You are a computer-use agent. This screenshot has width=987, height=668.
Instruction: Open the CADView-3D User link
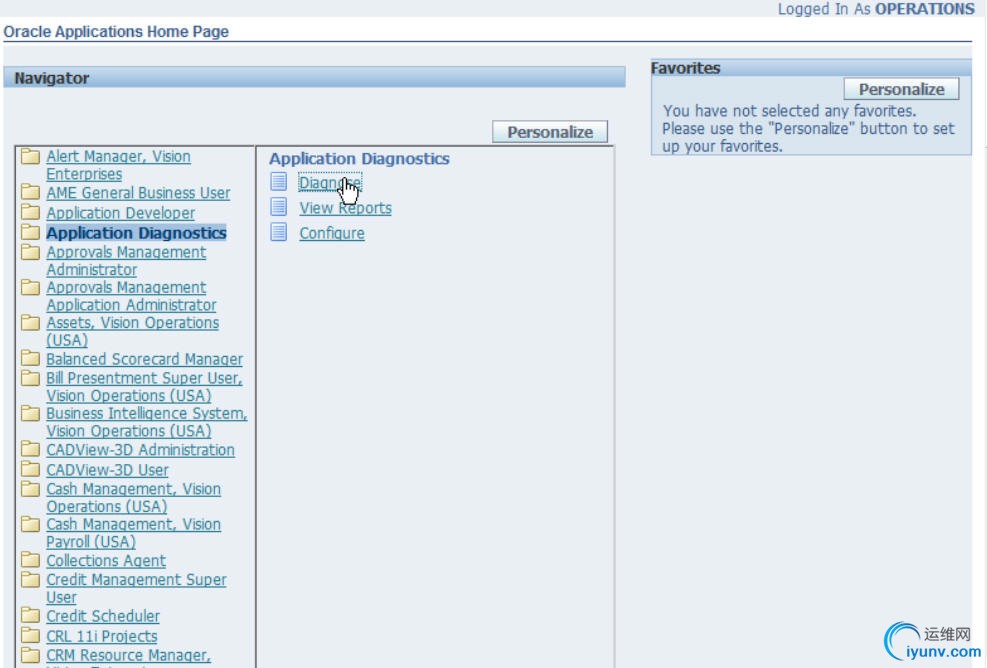(x=107, y=470)
